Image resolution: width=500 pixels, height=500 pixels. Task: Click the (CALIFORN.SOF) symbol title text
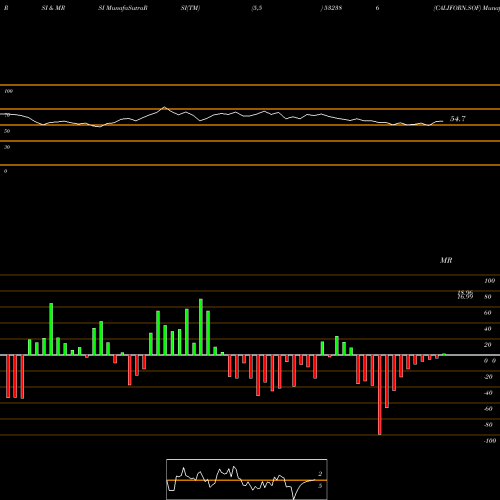click(x=457, y=8)
